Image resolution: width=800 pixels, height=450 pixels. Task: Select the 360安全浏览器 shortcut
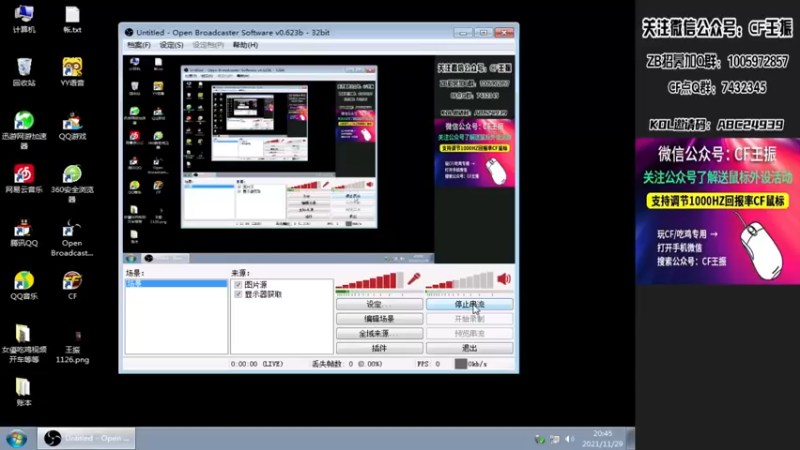(72, 183)
